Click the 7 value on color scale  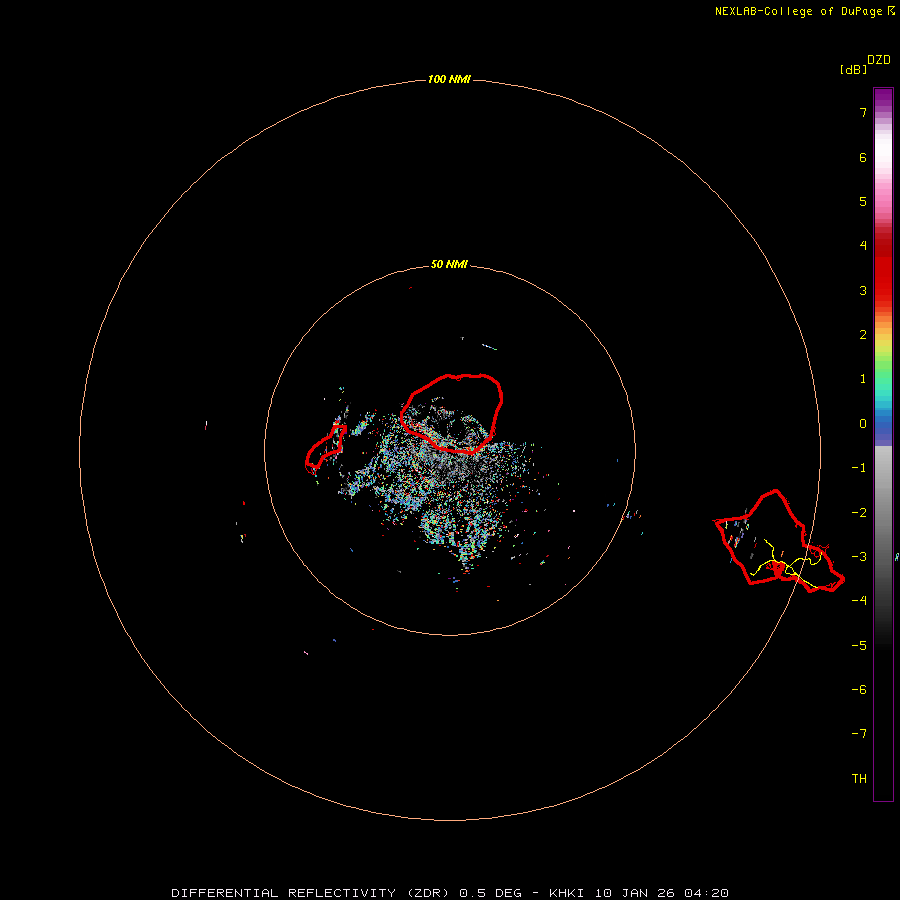click(x=863, y=112)
